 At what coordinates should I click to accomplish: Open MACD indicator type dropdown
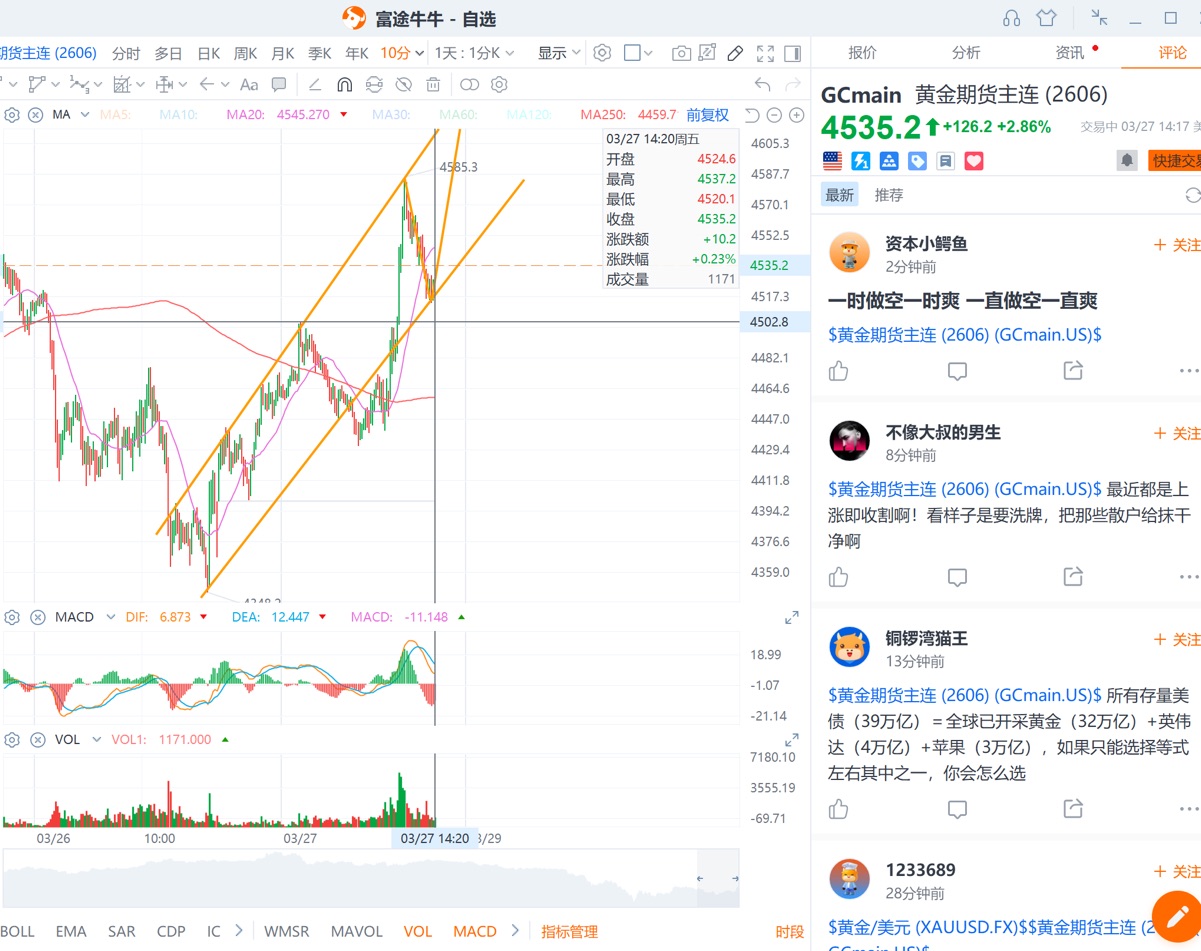pyautogui.click(x=110, y=617)
